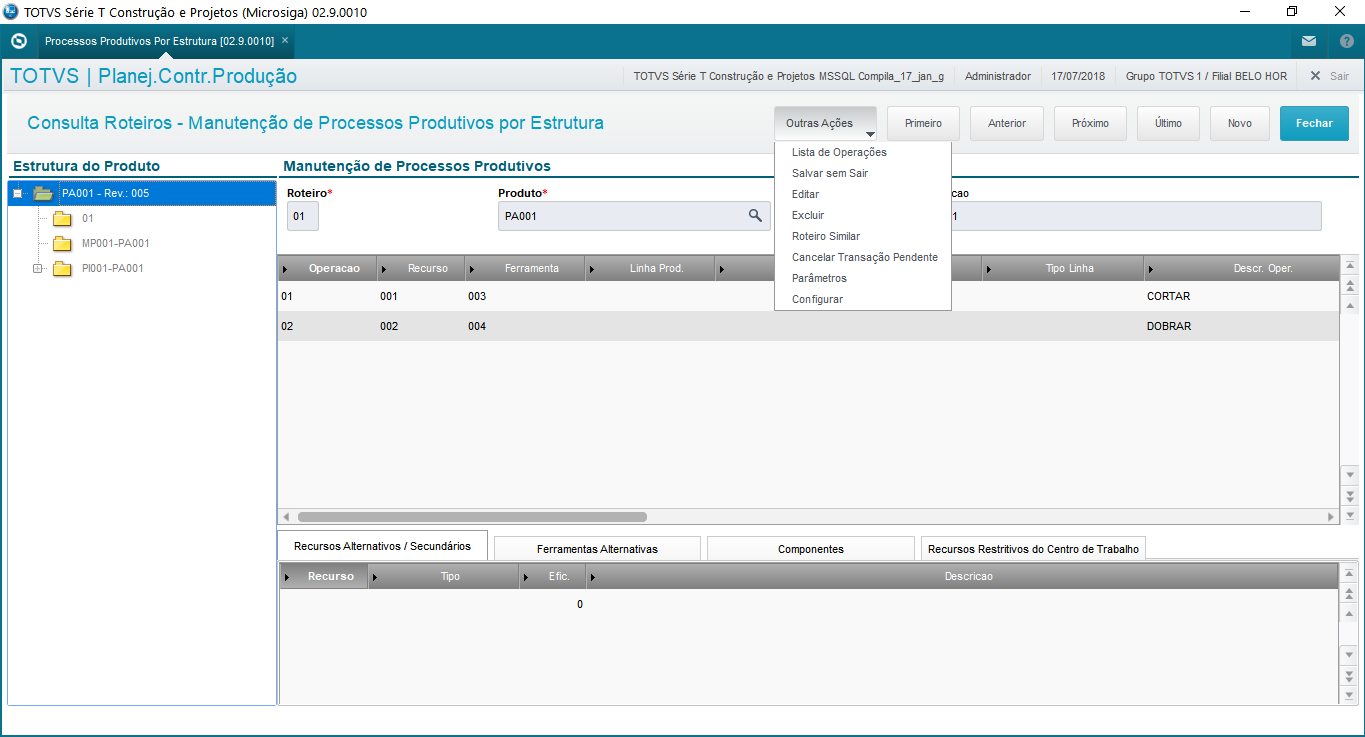The height and width of the screenshot is (737, 1365).
Task: Click the Anterior button
Action: (x=1007, y=123)
